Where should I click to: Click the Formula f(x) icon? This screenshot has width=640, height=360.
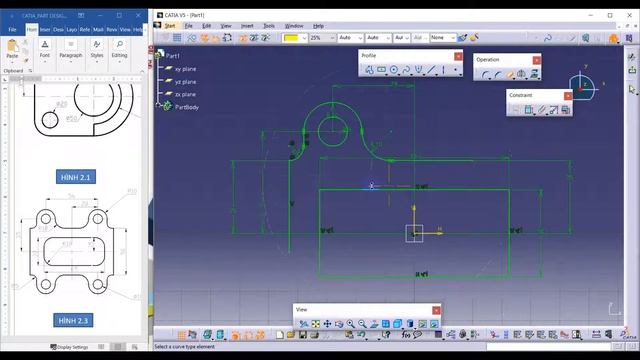(x=406, y=335)
